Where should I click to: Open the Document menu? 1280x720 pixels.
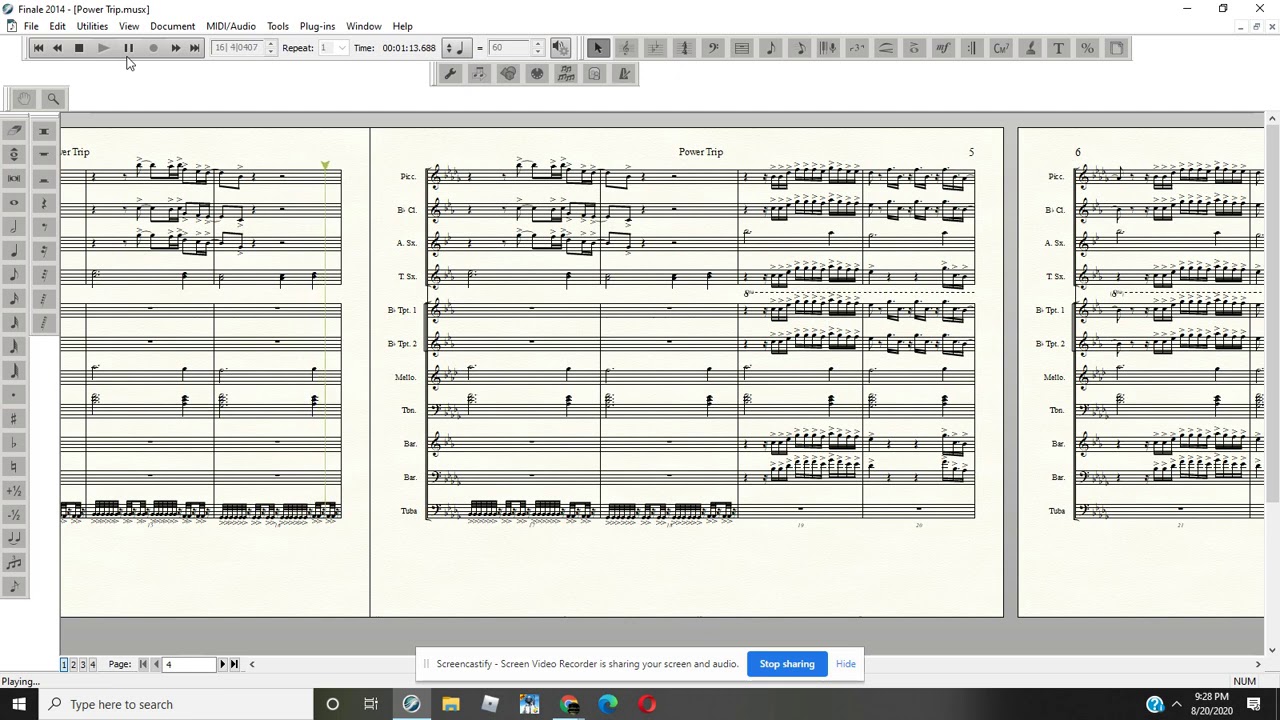click(x=173, y=26)
